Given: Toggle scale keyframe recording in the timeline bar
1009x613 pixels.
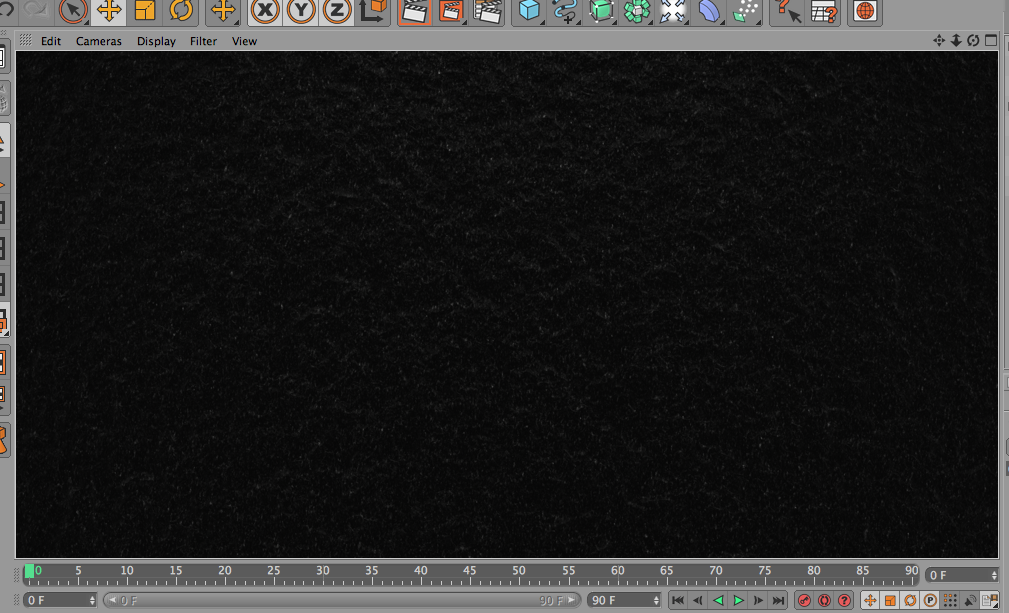Looking at the screenshot, I should (890, 600).
